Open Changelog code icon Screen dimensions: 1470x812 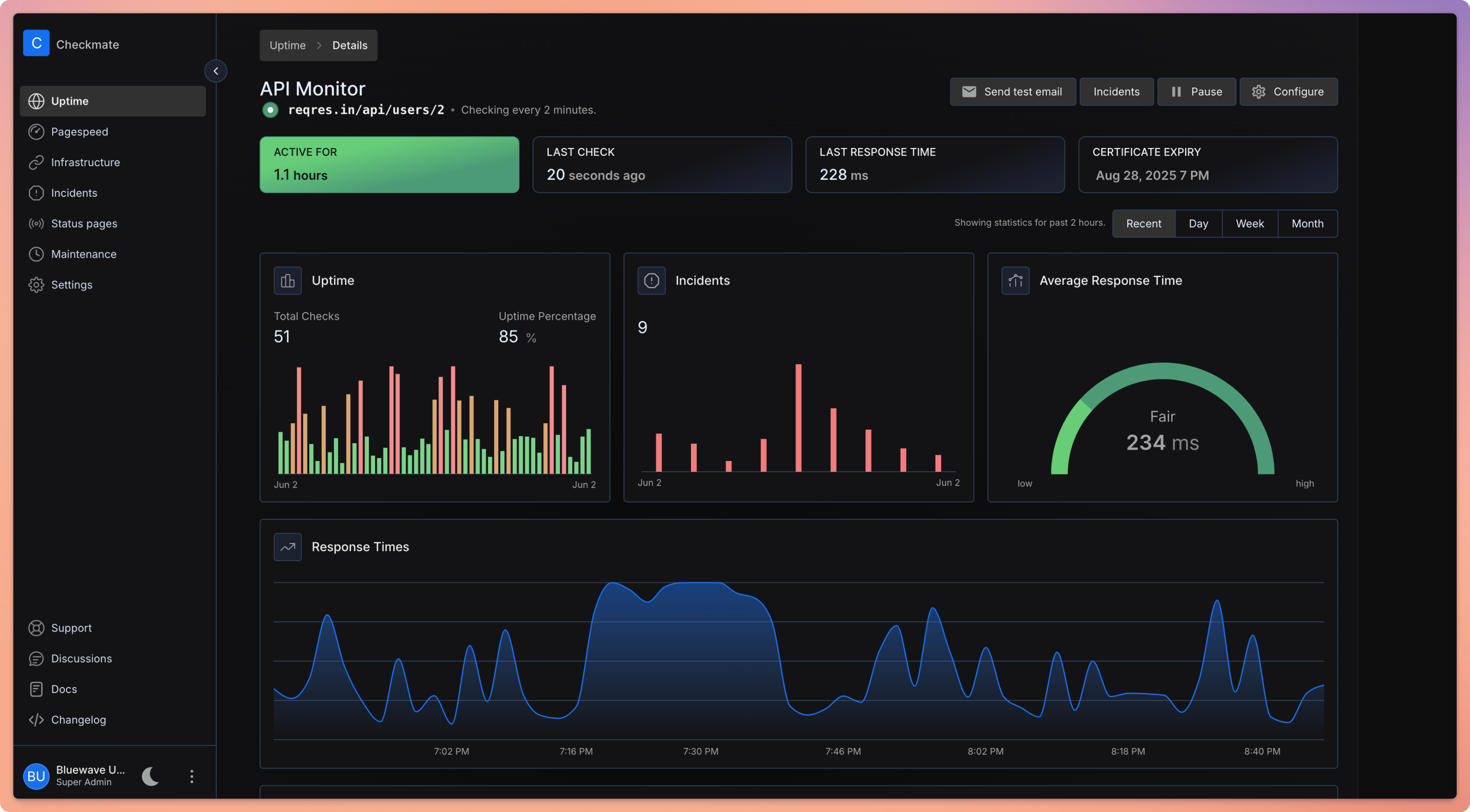point(36,720)
